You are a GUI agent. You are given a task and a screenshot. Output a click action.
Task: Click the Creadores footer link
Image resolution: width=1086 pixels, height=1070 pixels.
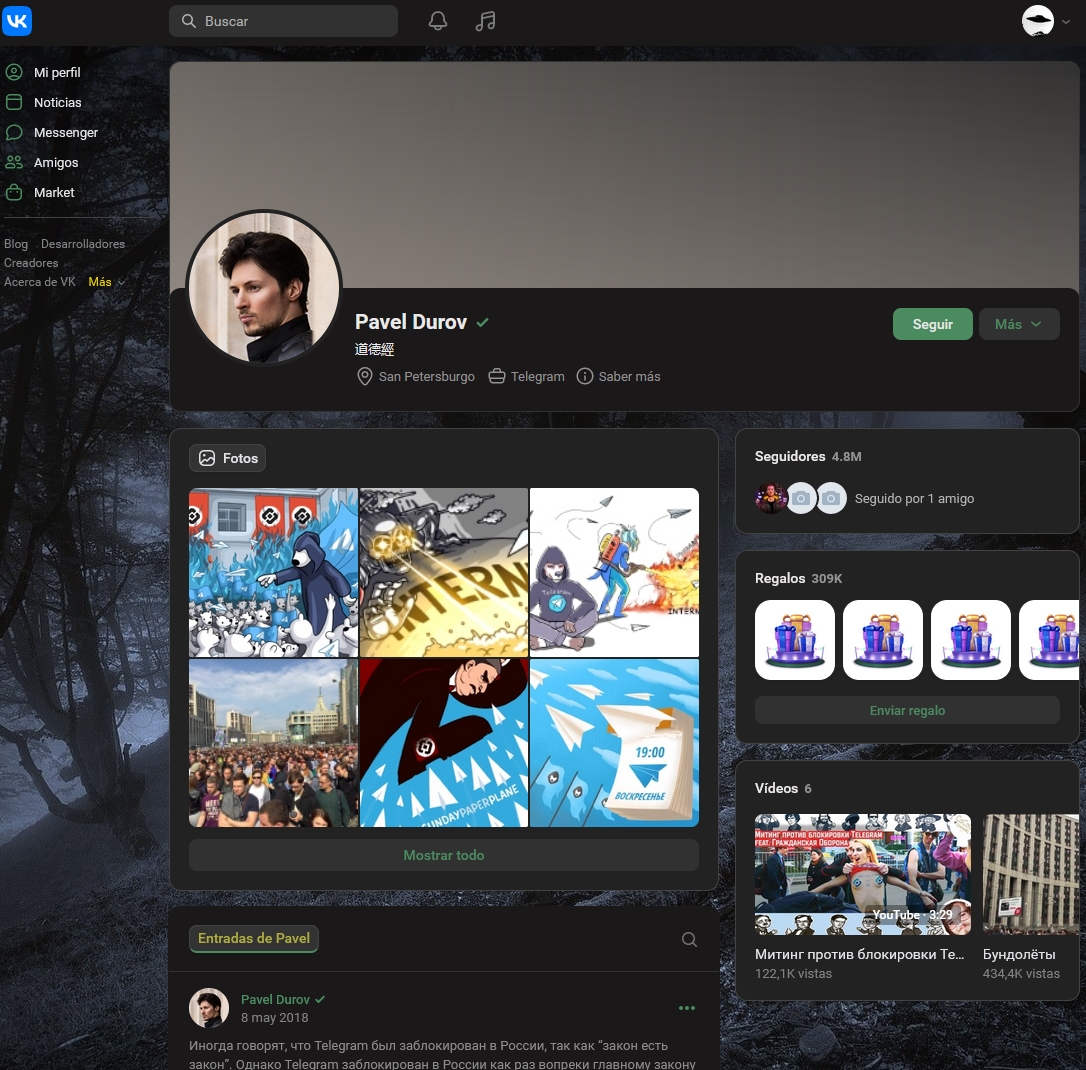[x=31, y=263]
